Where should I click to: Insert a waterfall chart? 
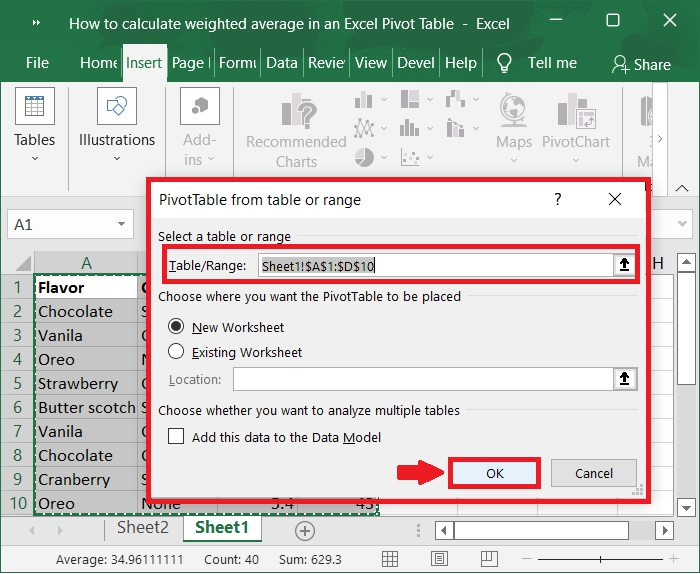[x=455, y=99]
